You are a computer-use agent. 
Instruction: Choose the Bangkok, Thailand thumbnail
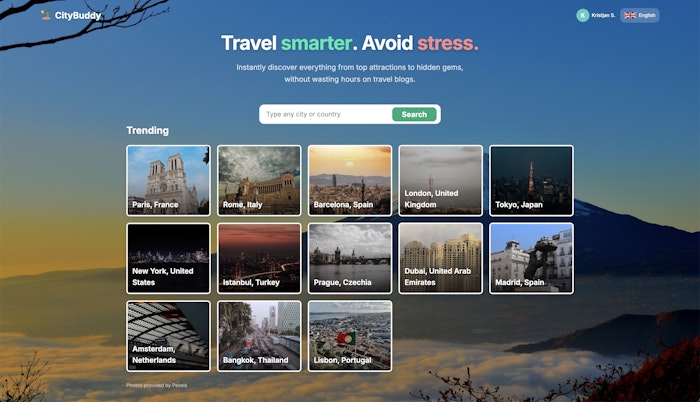(x=259, y=336)
